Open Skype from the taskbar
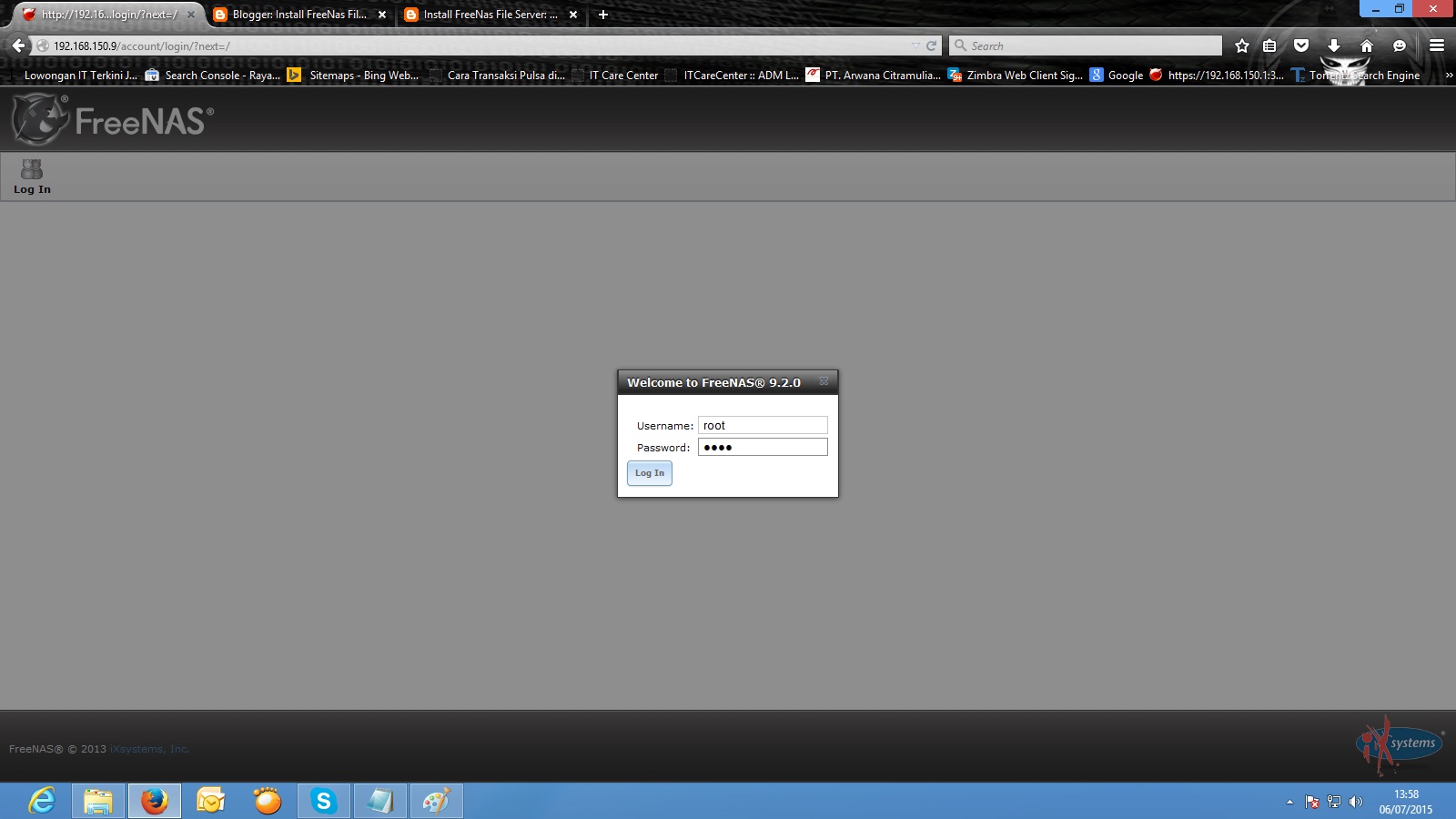Image resolution: width=1456 pixels, height=819 pixels. [323, 801]
